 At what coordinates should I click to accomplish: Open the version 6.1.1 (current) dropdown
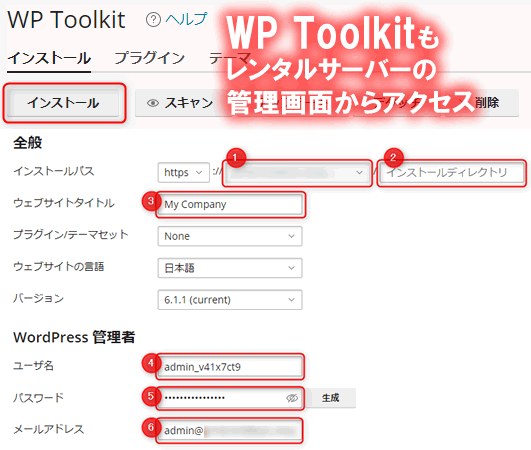tap(230, 300)
